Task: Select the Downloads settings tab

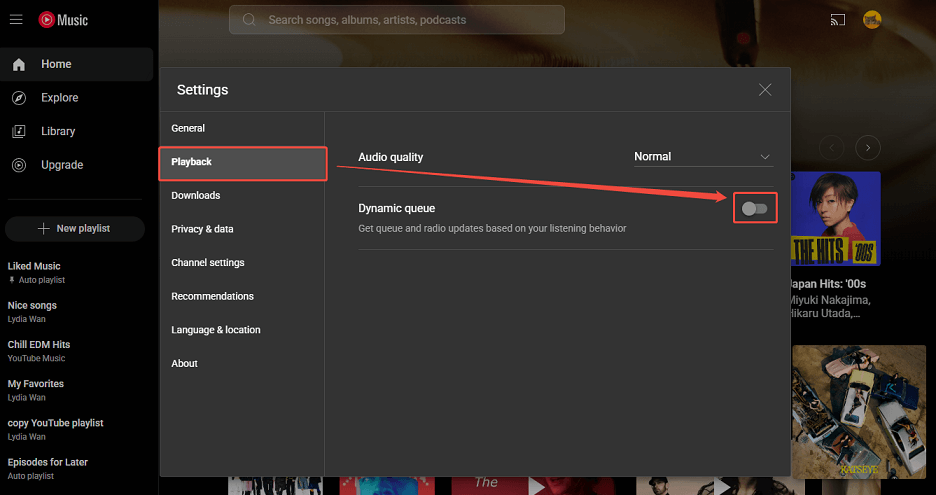Action: pos(242,195)
